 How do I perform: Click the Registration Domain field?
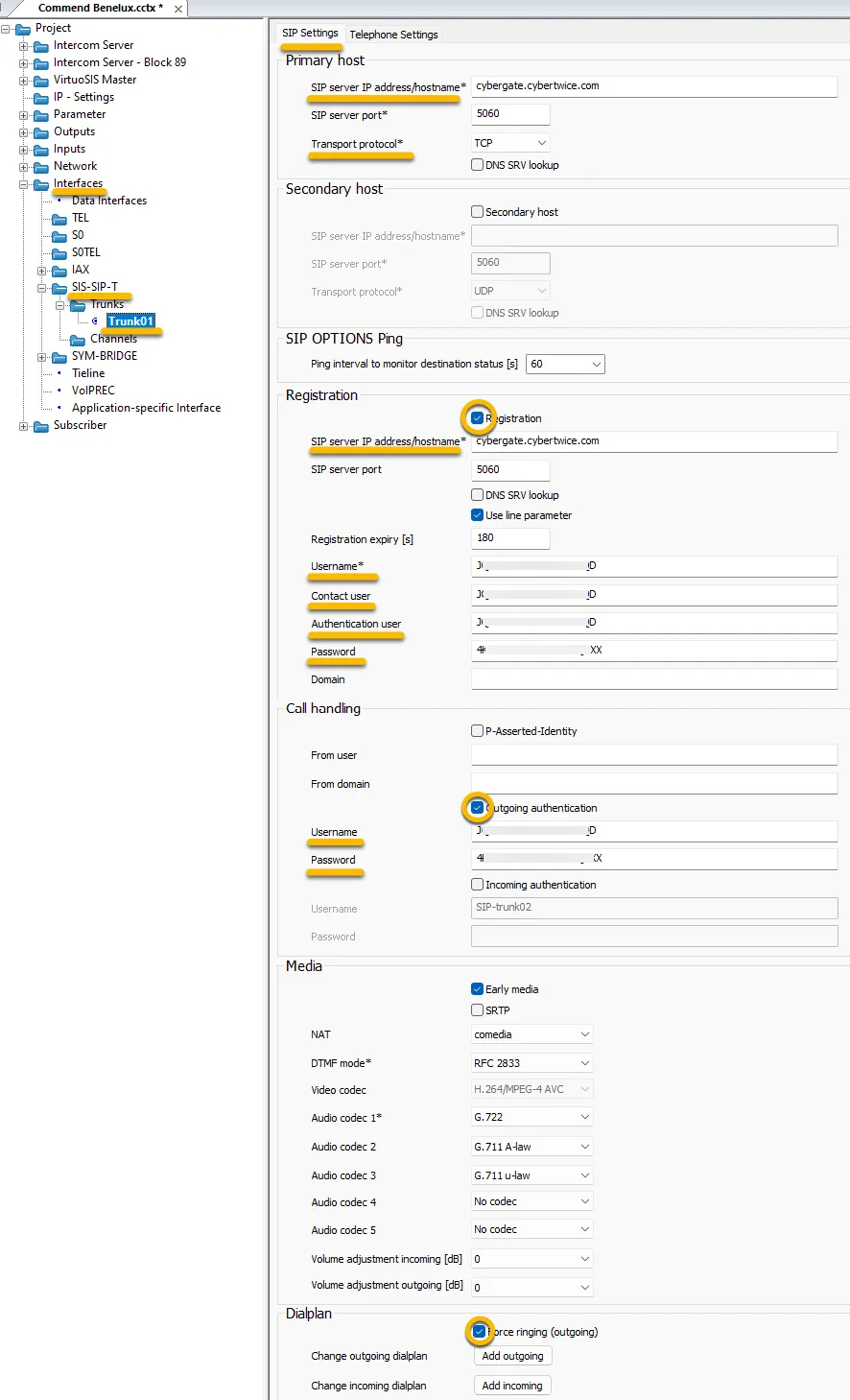(x=654, y=679)
